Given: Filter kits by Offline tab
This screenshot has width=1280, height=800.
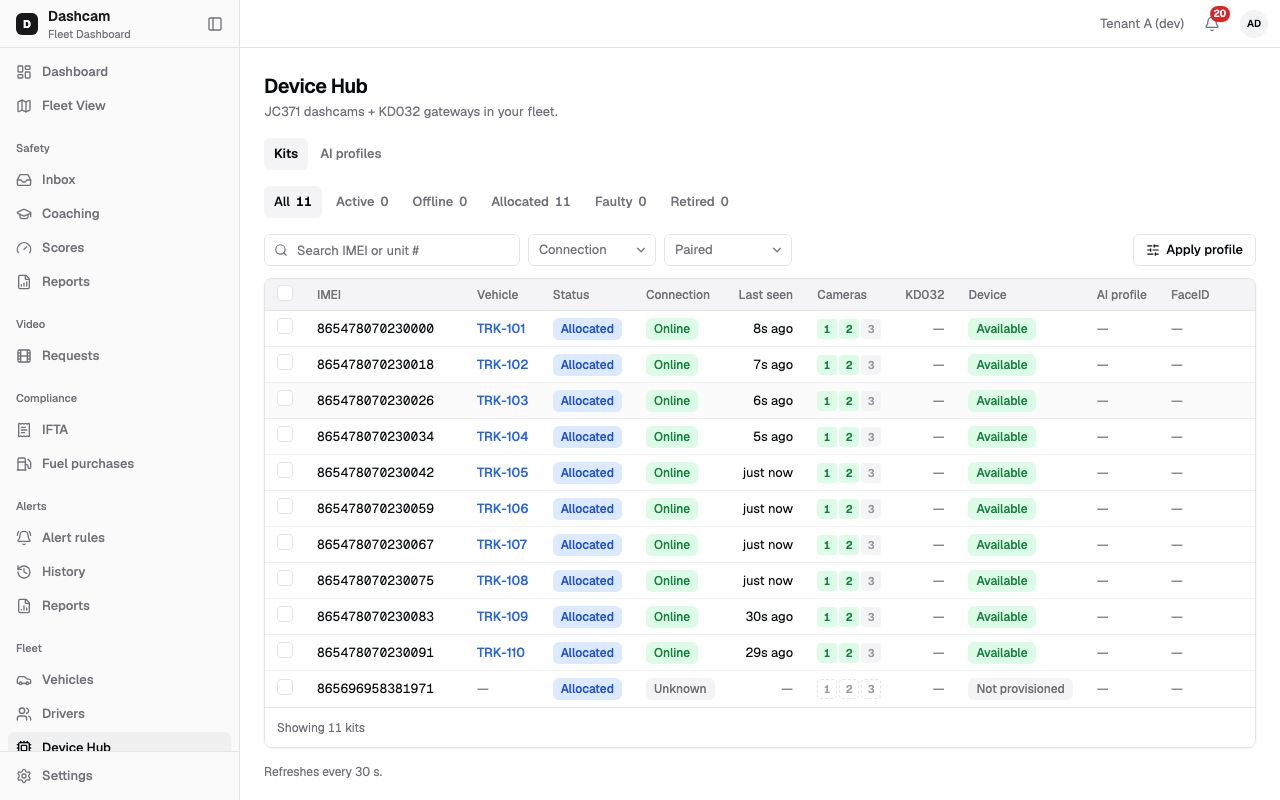Looking at the screenshot, I should (x=440, y=202).
